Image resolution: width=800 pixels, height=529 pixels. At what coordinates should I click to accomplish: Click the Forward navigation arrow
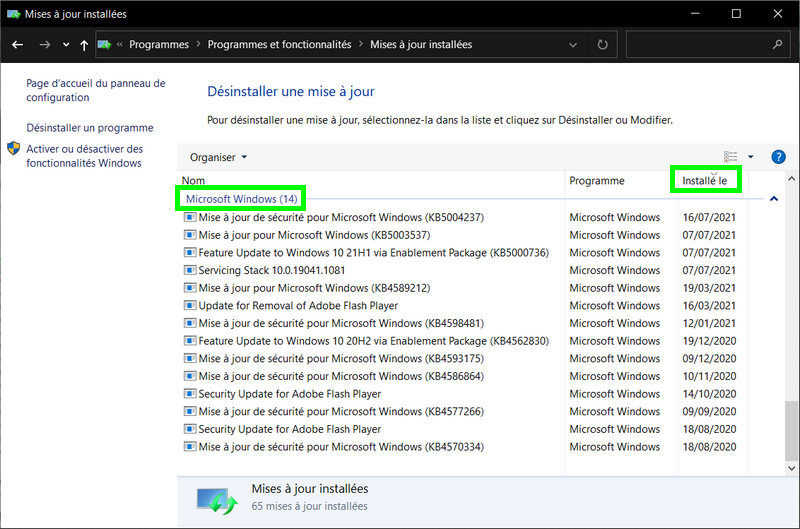pos(45,45)
